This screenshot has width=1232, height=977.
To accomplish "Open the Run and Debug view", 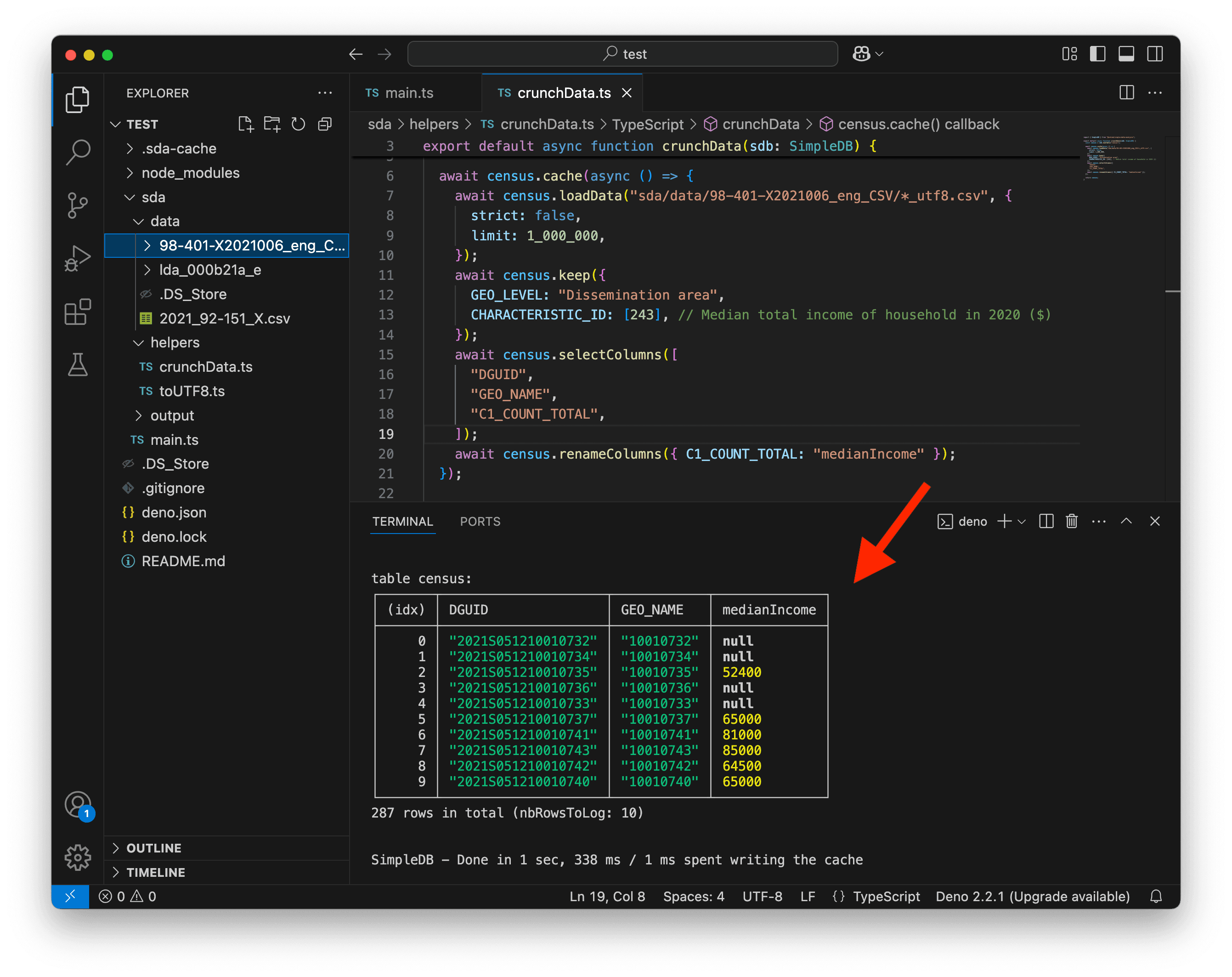I will [x=78, y=258].
